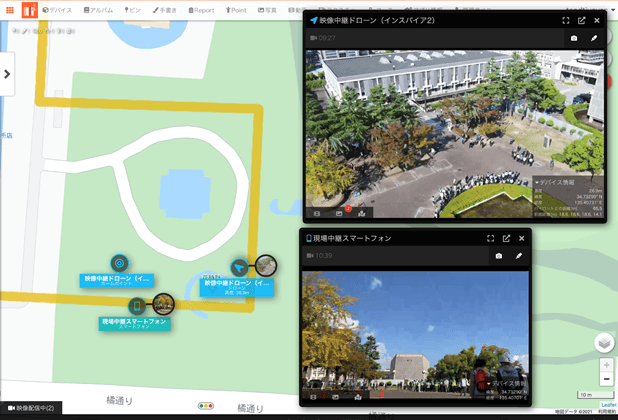618x420 pixels.
Task: Click the pencil annotate icon in drone panel
Action: (x=594, y=38)
